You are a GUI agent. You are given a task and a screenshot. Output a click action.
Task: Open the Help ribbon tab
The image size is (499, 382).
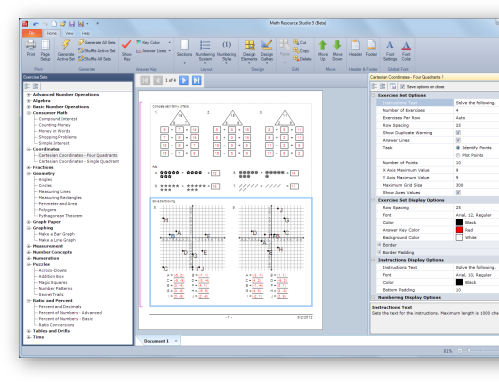(86, 33)
